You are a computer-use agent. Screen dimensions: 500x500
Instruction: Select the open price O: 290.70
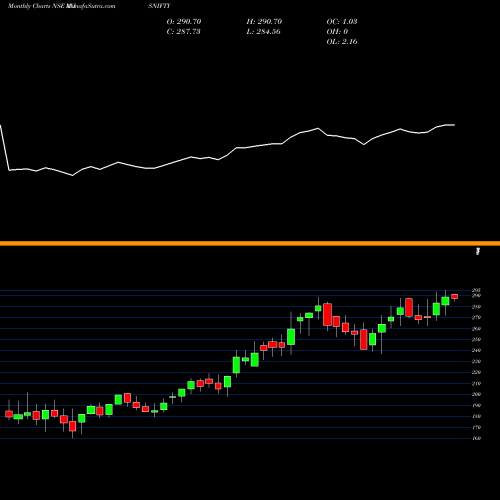pos(184,22)
